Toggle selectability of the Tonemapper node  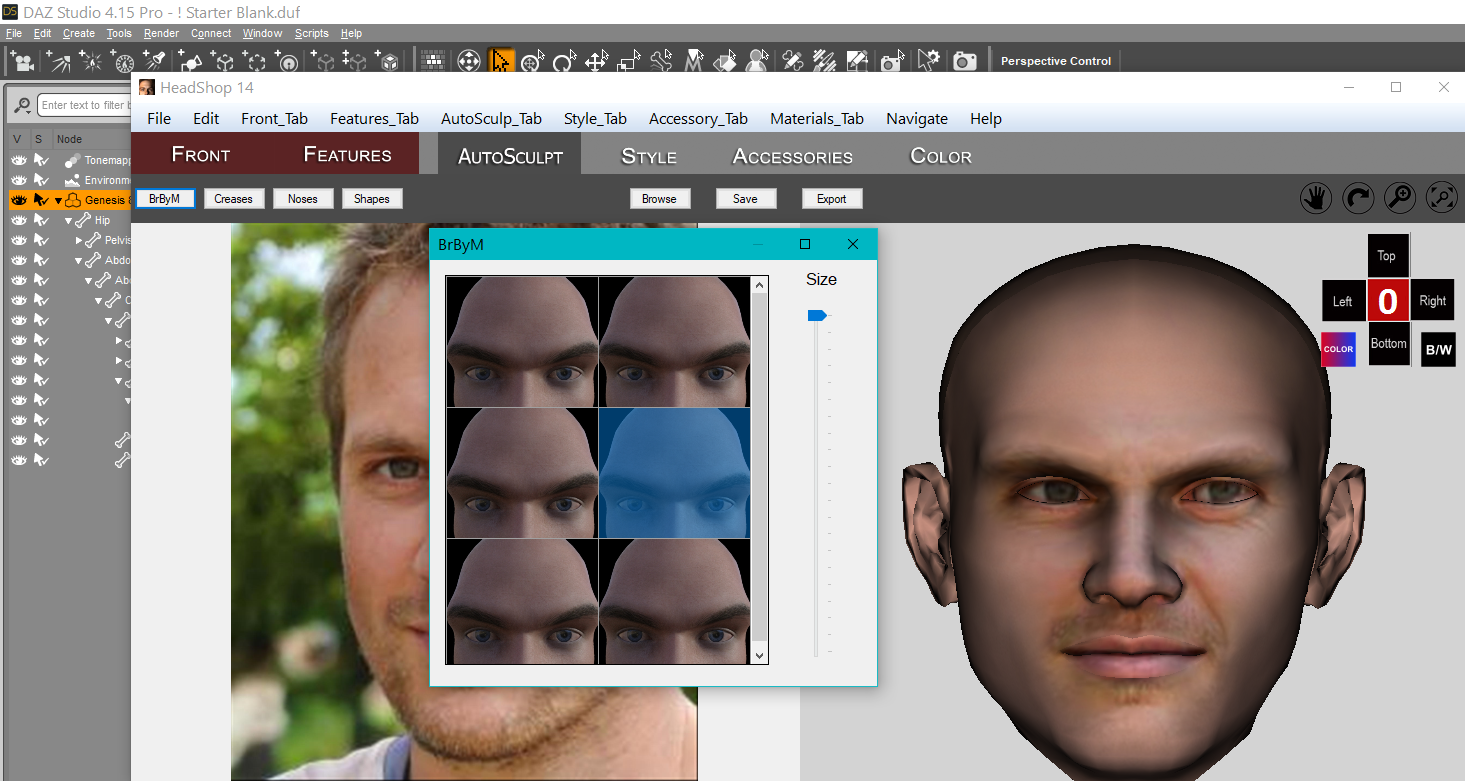pyautogui.click(x=41, y=160)
